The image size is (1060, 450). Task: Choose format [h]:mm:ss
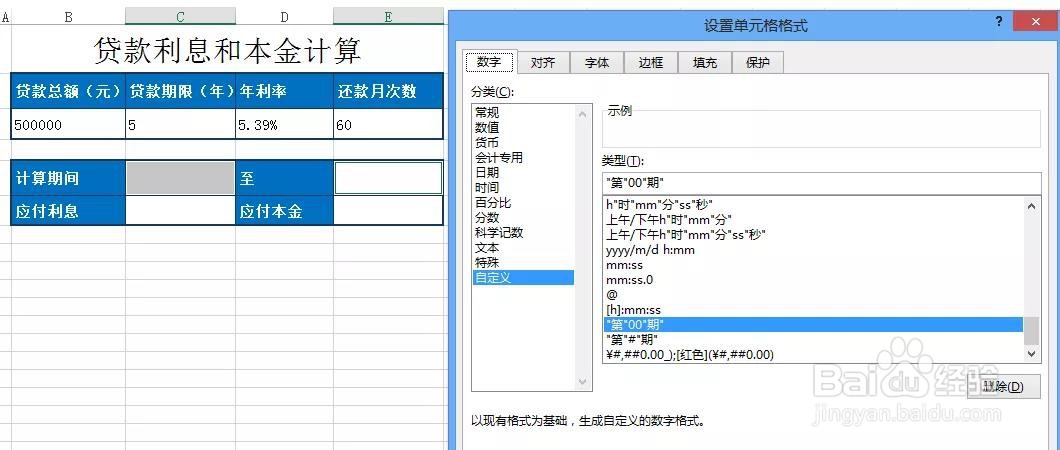pyautogui.click(x=813, y=310)
